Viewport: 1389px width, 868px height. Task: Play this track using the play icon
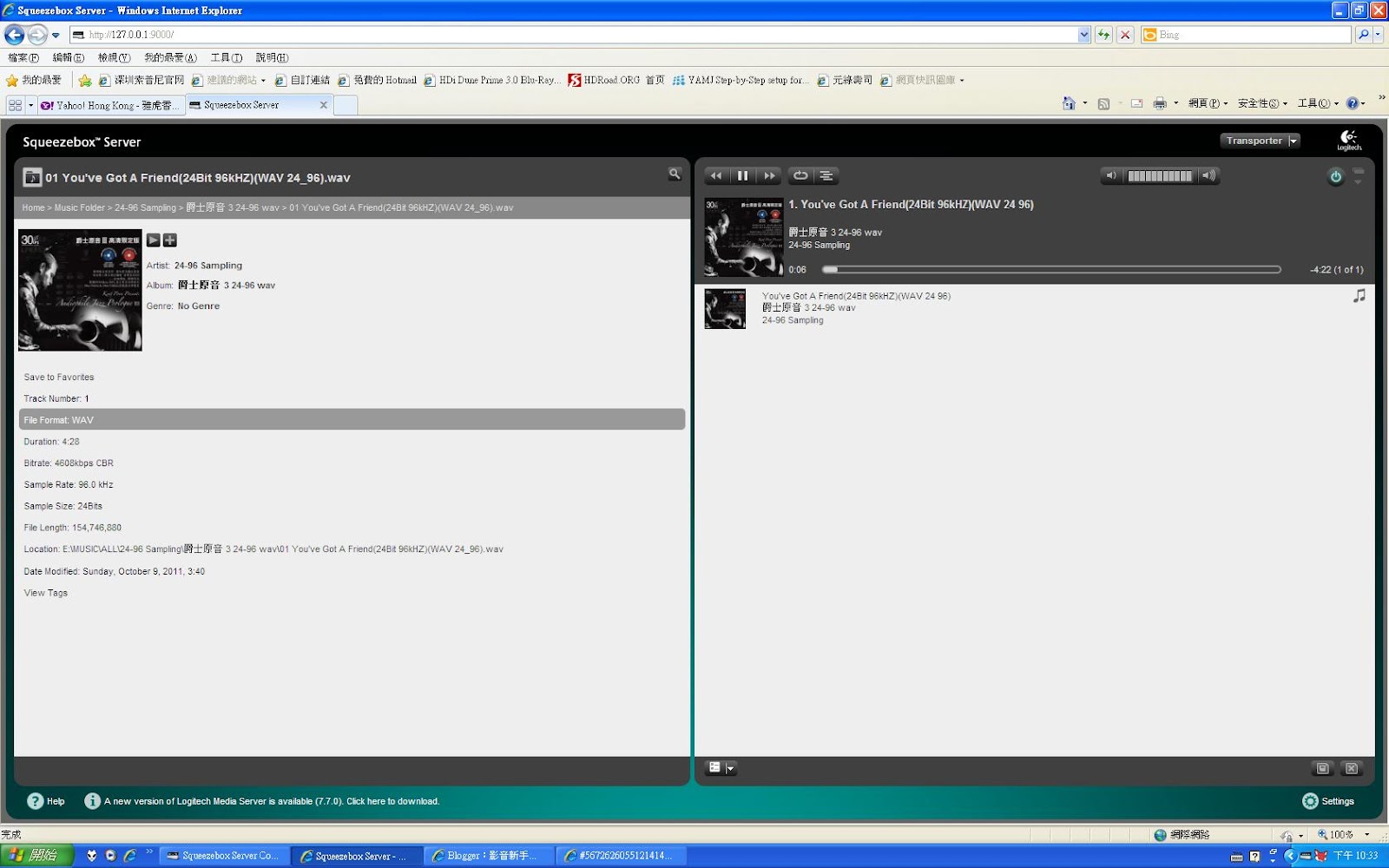[x=154, y=240]
